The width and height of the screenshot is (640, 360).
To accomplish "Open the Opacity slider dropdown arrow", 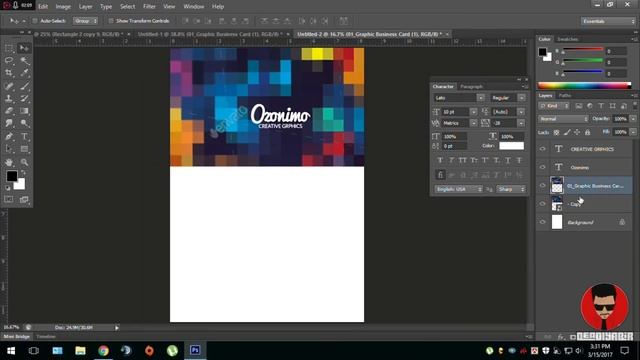I will click(633, 119).
